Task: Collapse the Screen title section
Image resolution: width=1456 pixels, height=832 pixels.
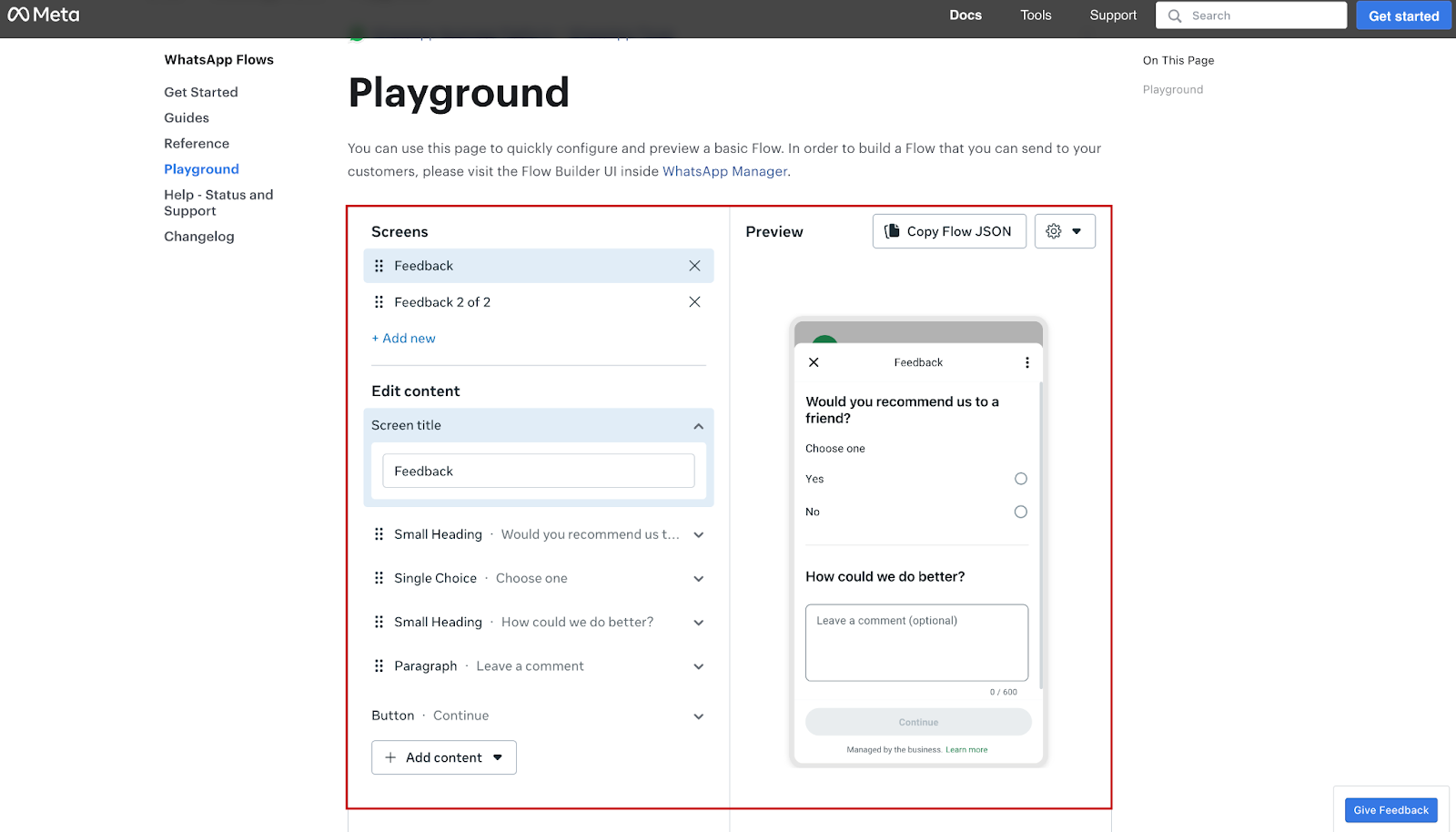Action: click(x=698, y=426)
